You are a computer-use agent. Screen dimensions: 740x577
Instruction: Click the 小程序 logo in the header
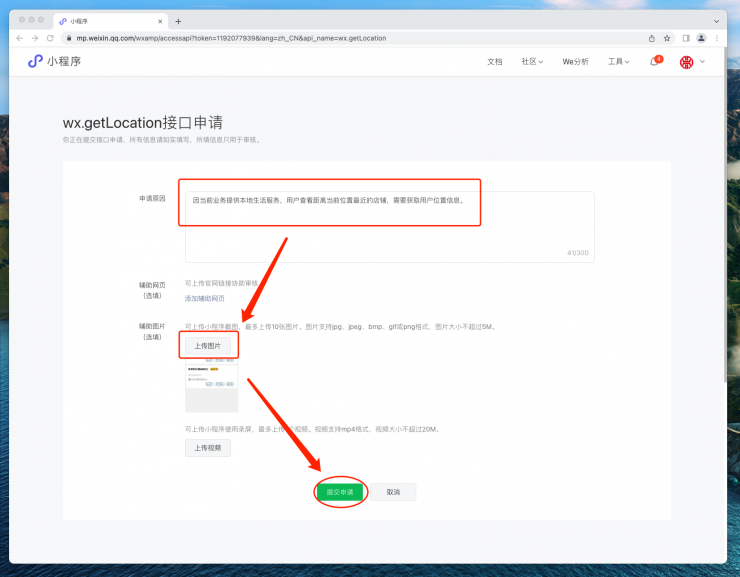click(54, 61)
